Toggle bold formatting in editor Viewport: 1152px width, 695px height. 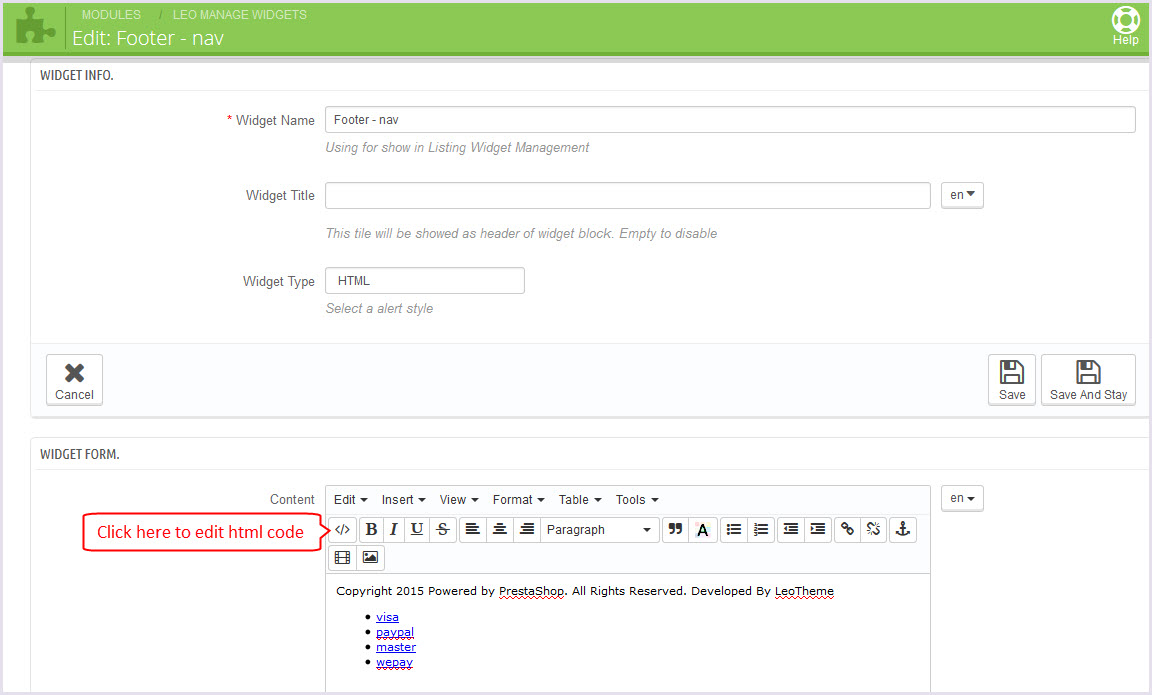(x=372, y=530)
